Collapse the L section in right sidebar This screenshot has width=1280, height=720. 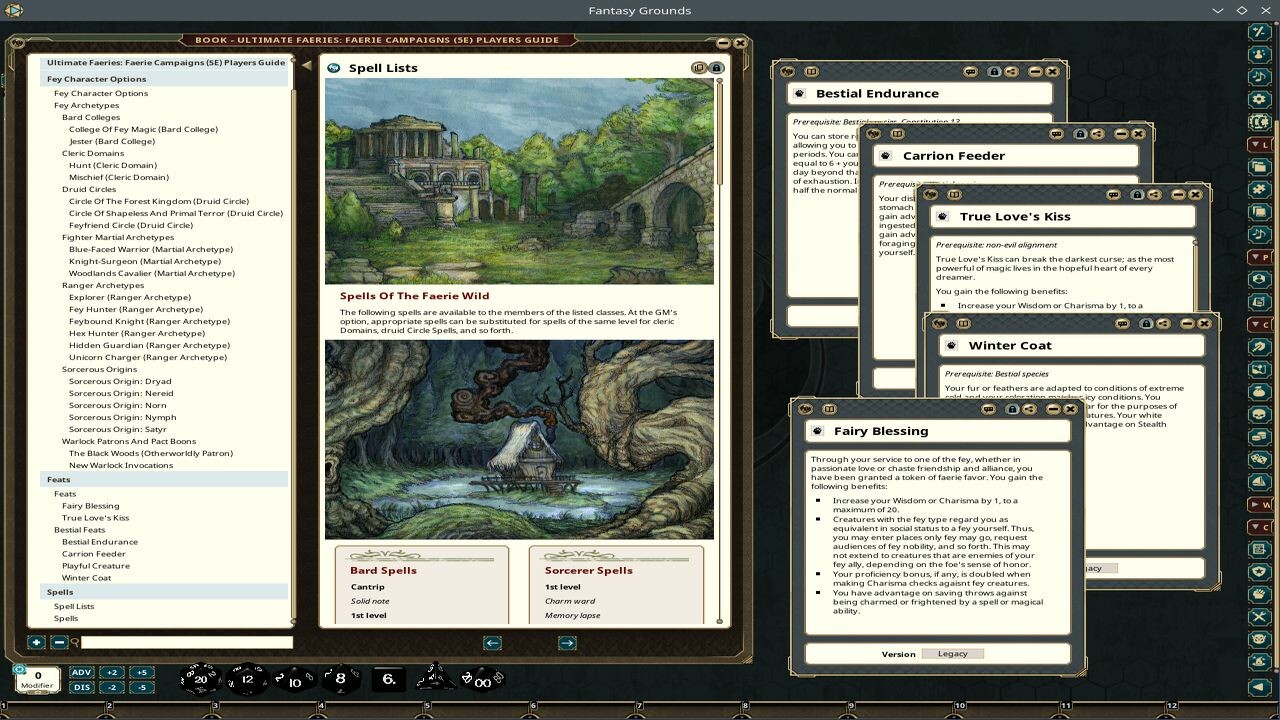pyautogui.click(x=1259, y=145)
